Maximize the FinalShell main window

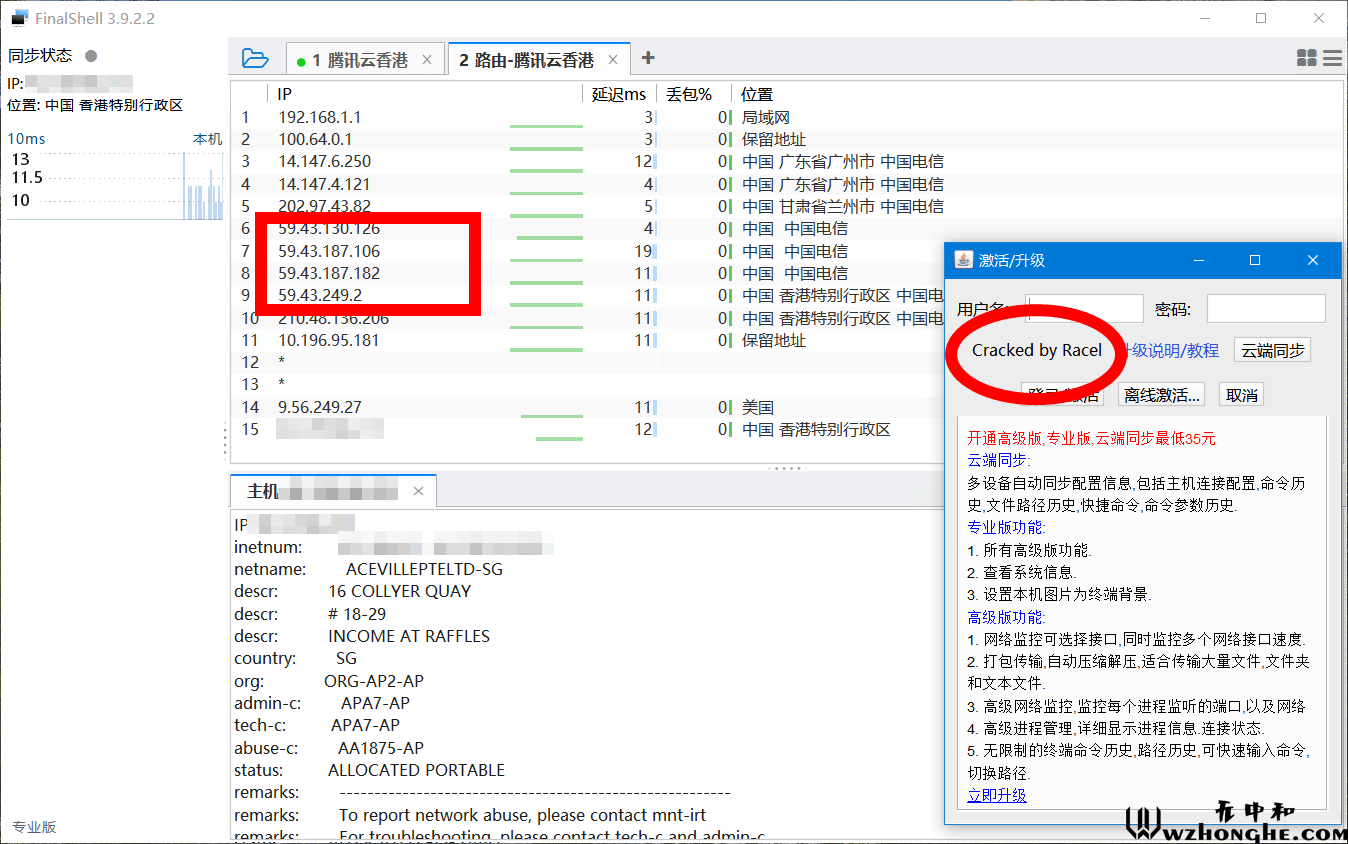click(x=1261, y=18)
